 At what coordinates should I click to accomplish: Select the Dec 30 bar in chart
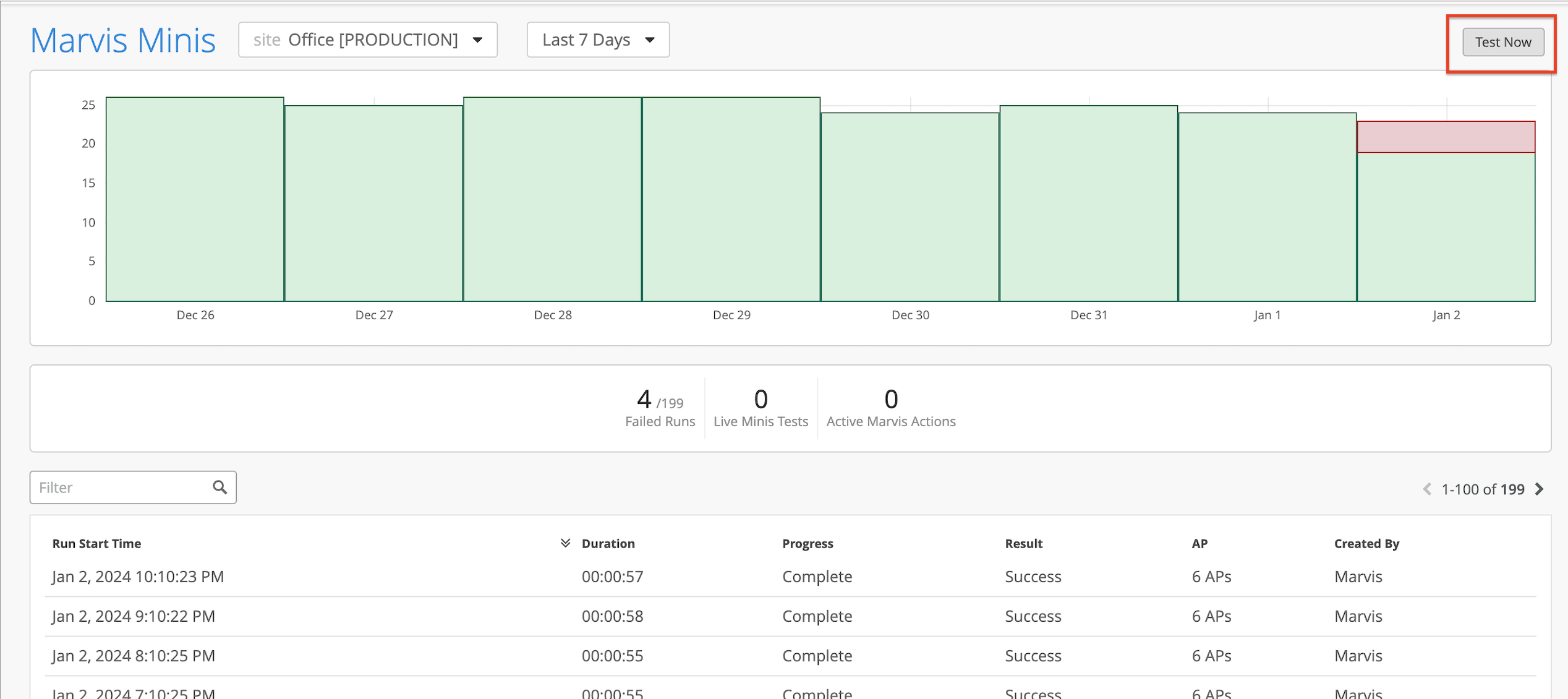click(x=910, y=207)
